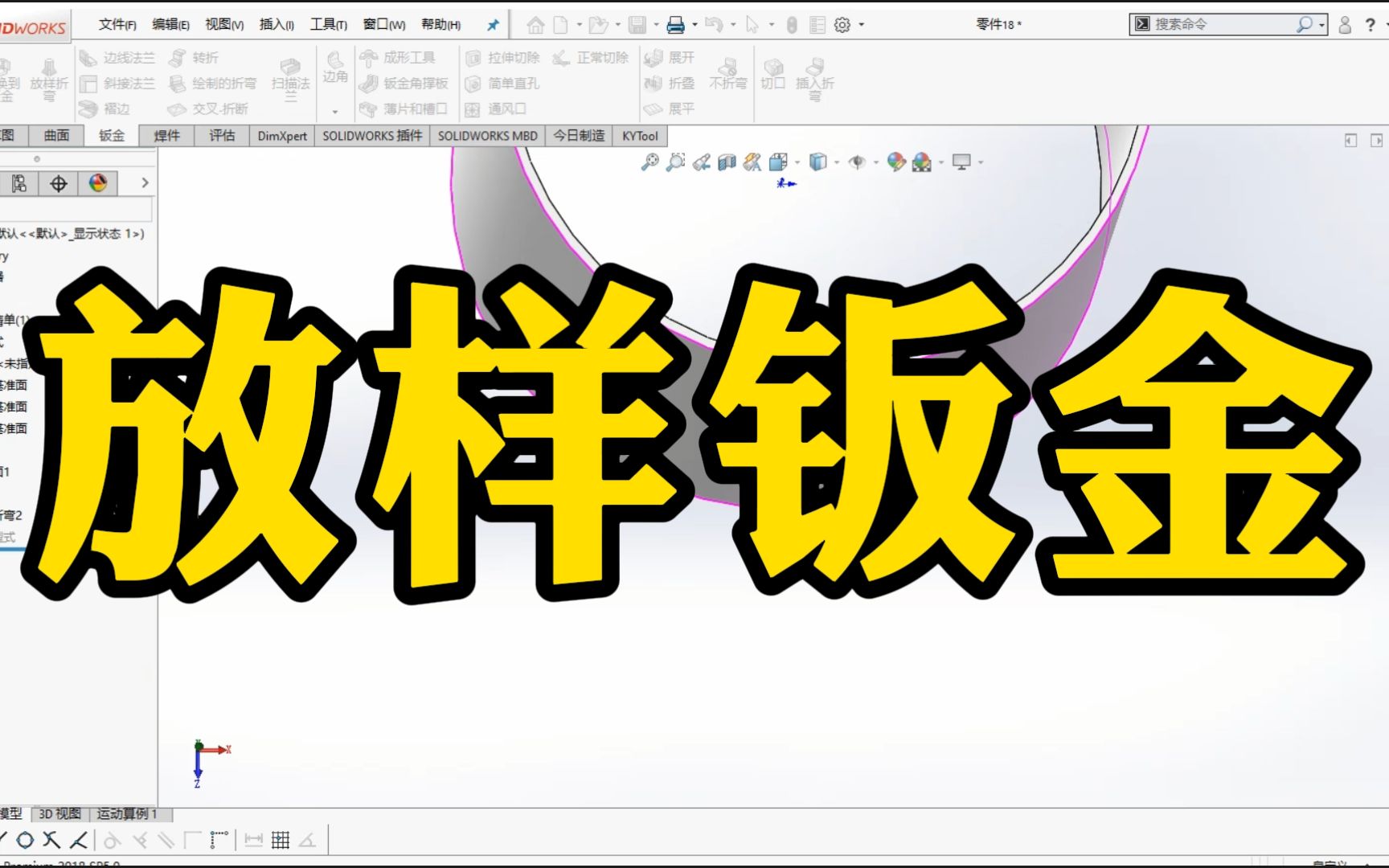Switch to the 钣金 ribbon tab
Screen dimensions: 1389x868
(x=112, y=136)
